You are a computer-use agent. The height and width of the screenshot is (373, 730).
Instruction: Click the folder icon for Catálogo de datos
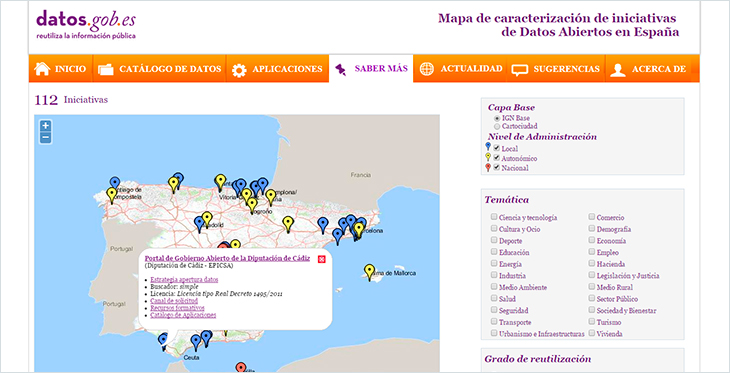(x=106, y=69)
